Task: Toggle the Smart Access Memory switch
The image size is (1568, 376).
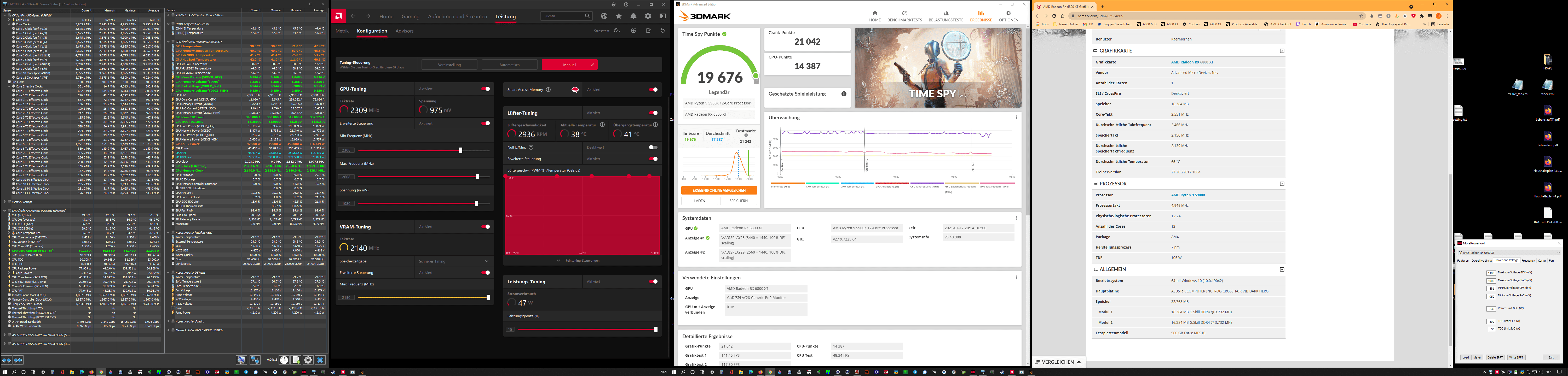Action: pyautogui.click(x=653, y=90)
